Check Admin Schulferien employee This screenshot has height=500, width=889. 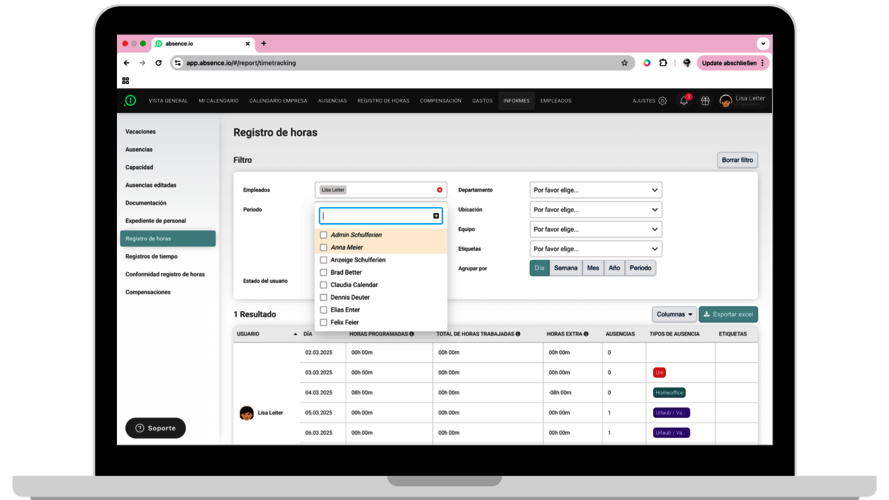(x=323, y=235)
